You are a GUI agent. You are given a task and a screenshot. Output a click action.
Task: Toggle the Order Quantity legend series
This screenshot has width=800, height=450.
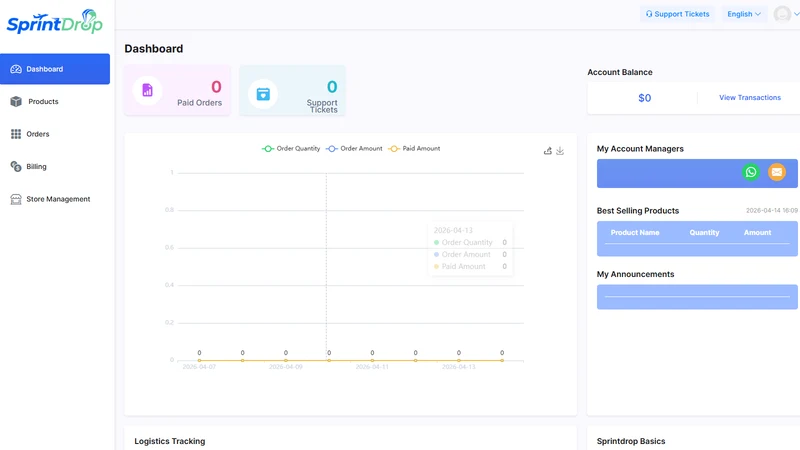point(291,148)
